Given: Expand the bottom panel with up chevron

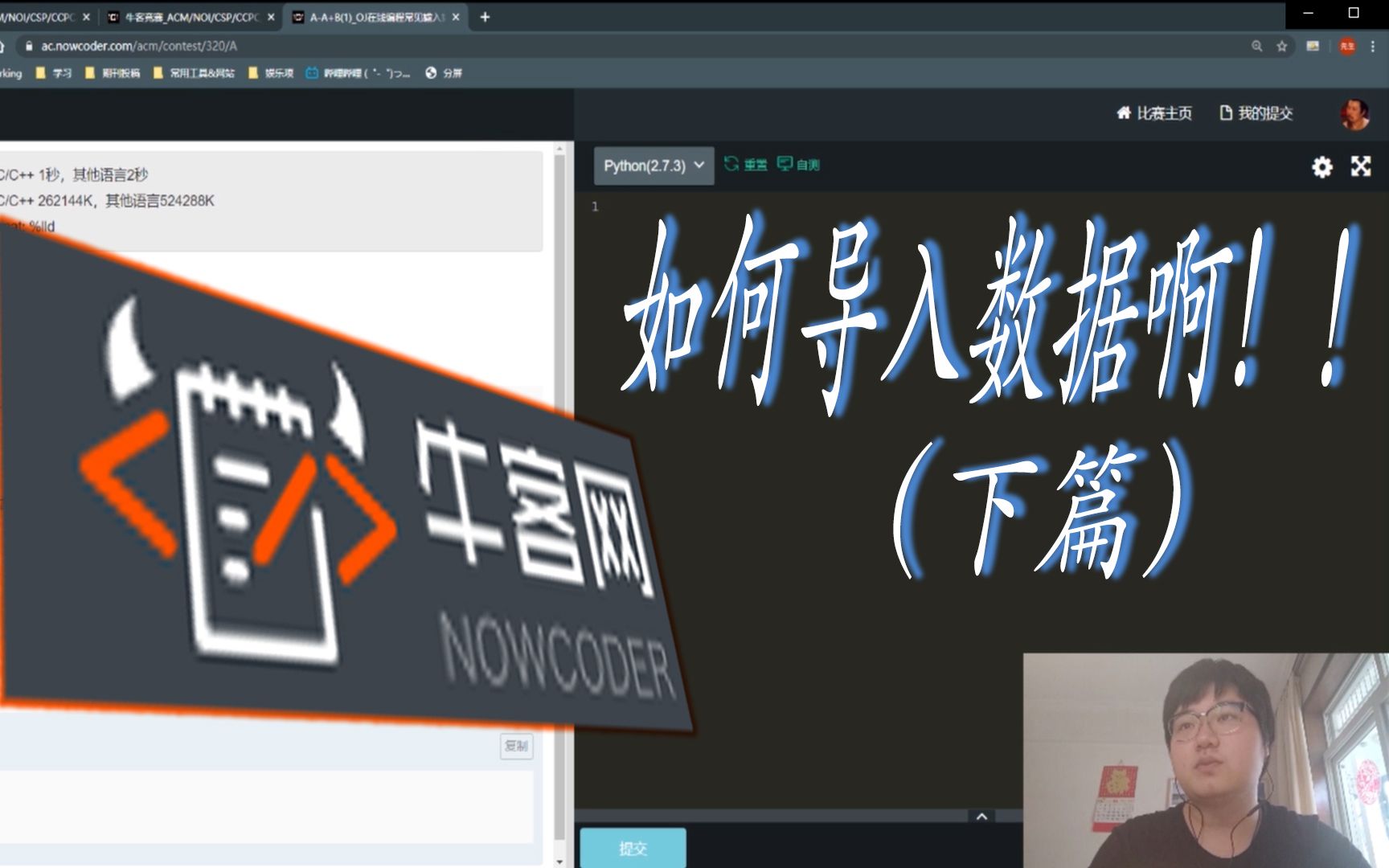Looking at the screenshot, I should pyautogui.click(x=981, y=817).
